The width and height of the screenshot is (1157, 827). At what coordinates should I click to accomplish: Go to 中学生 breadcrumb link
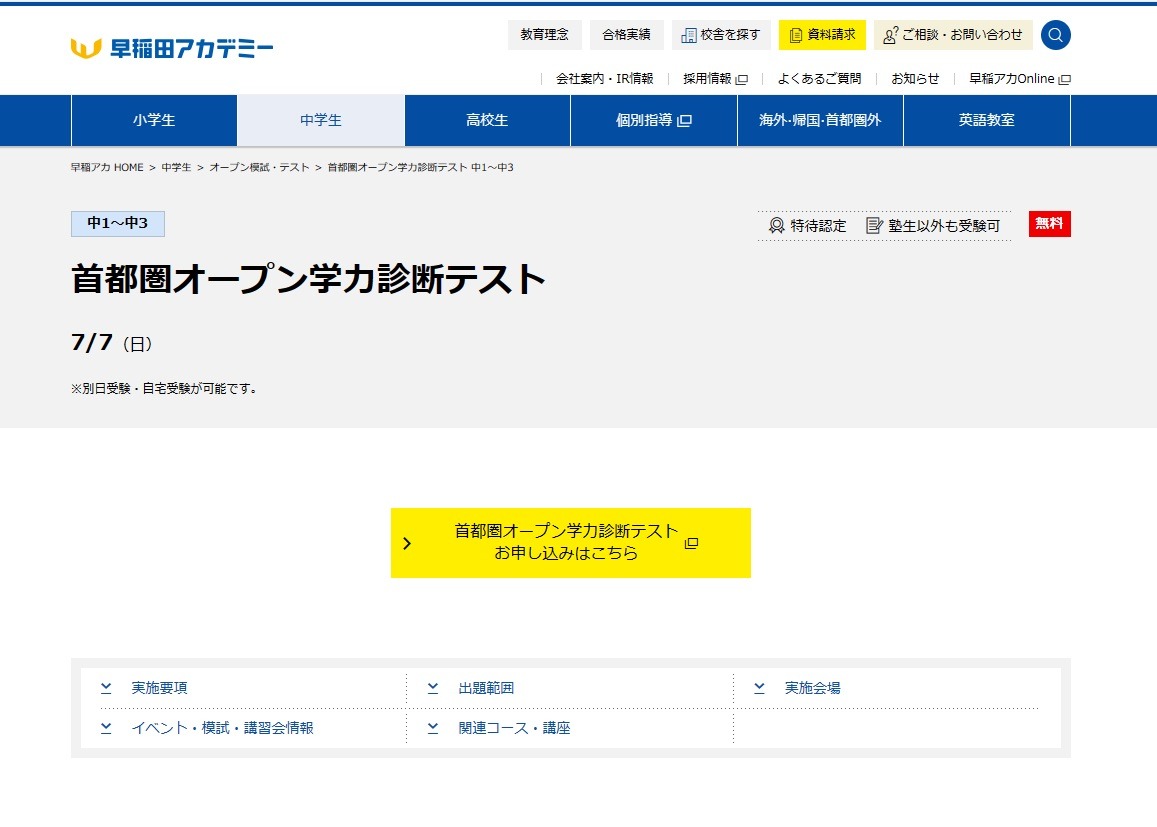pyautogui.click(x=176, y=167)
